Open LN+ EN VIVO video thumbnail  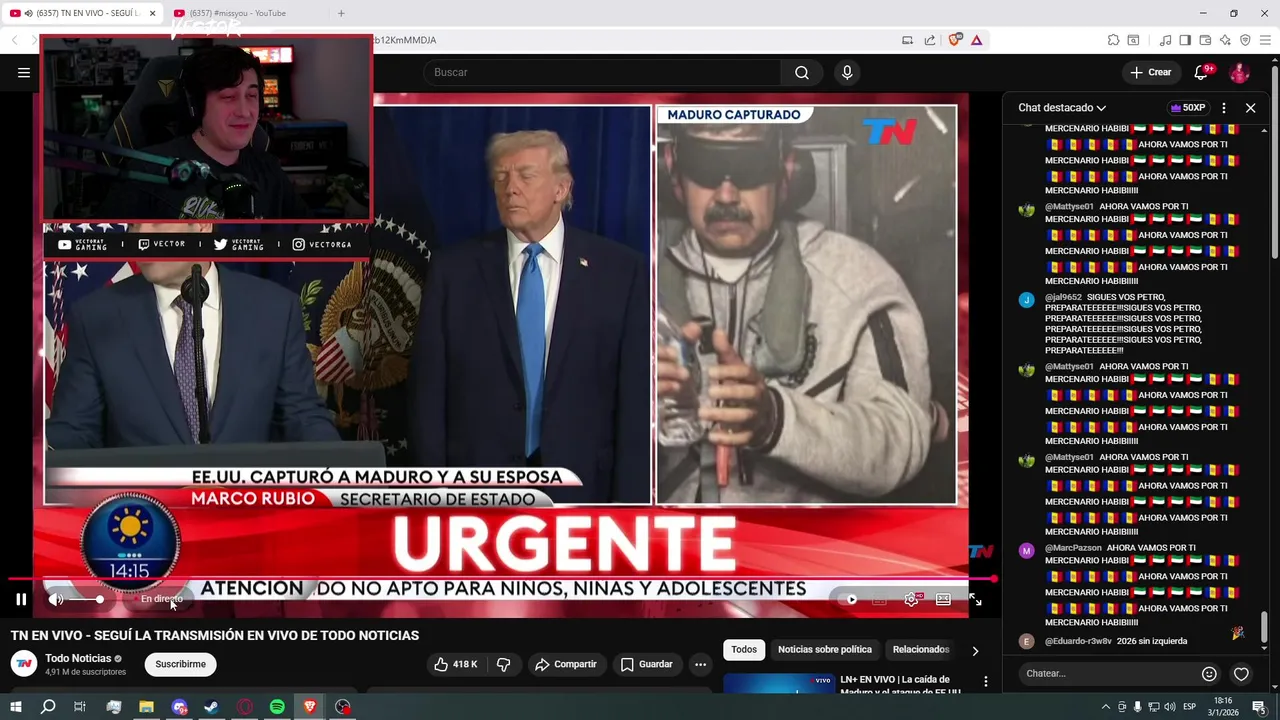(779, 683)
